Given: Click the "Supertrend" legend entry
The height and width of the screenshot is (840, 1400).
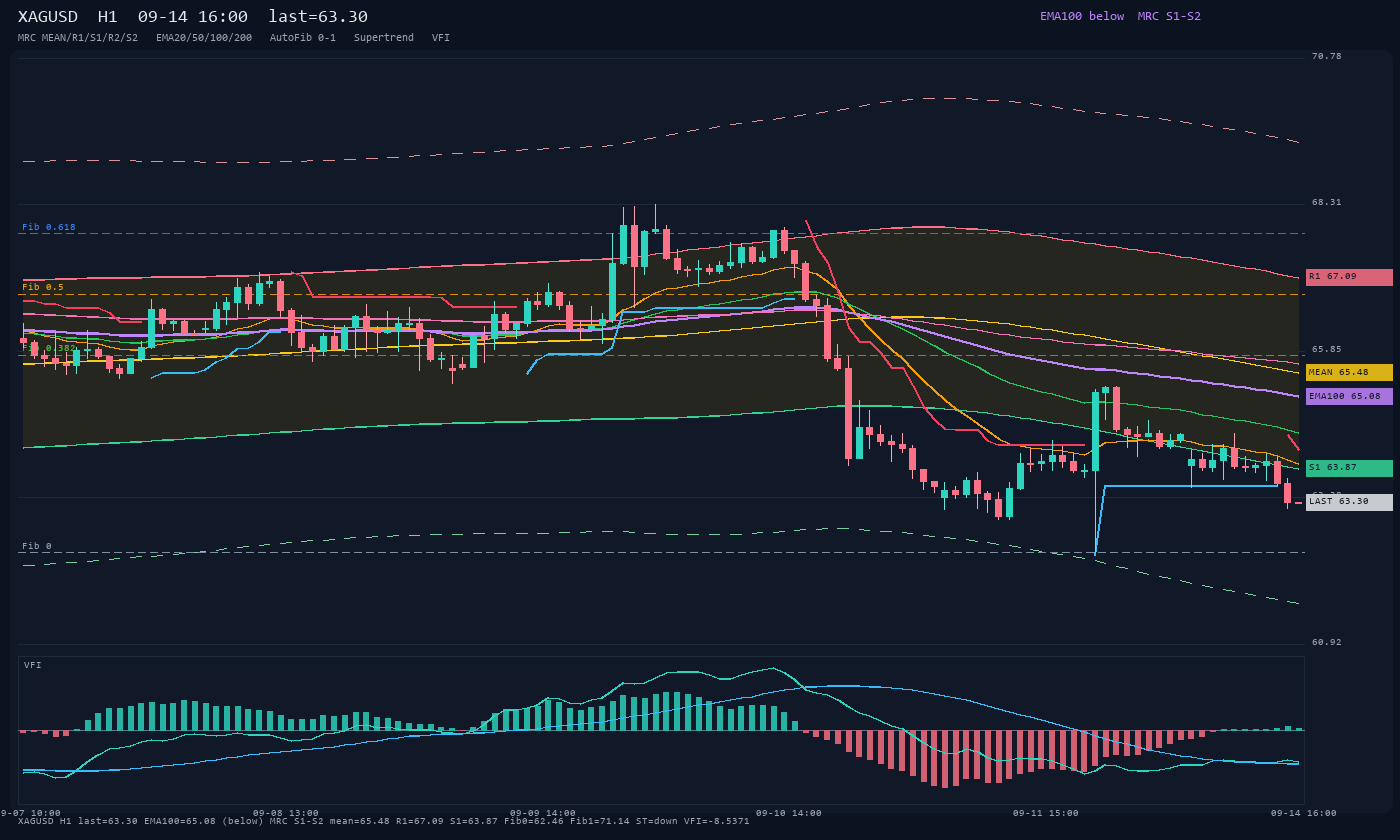Looking at the screenshot, I should coord(384,38).
